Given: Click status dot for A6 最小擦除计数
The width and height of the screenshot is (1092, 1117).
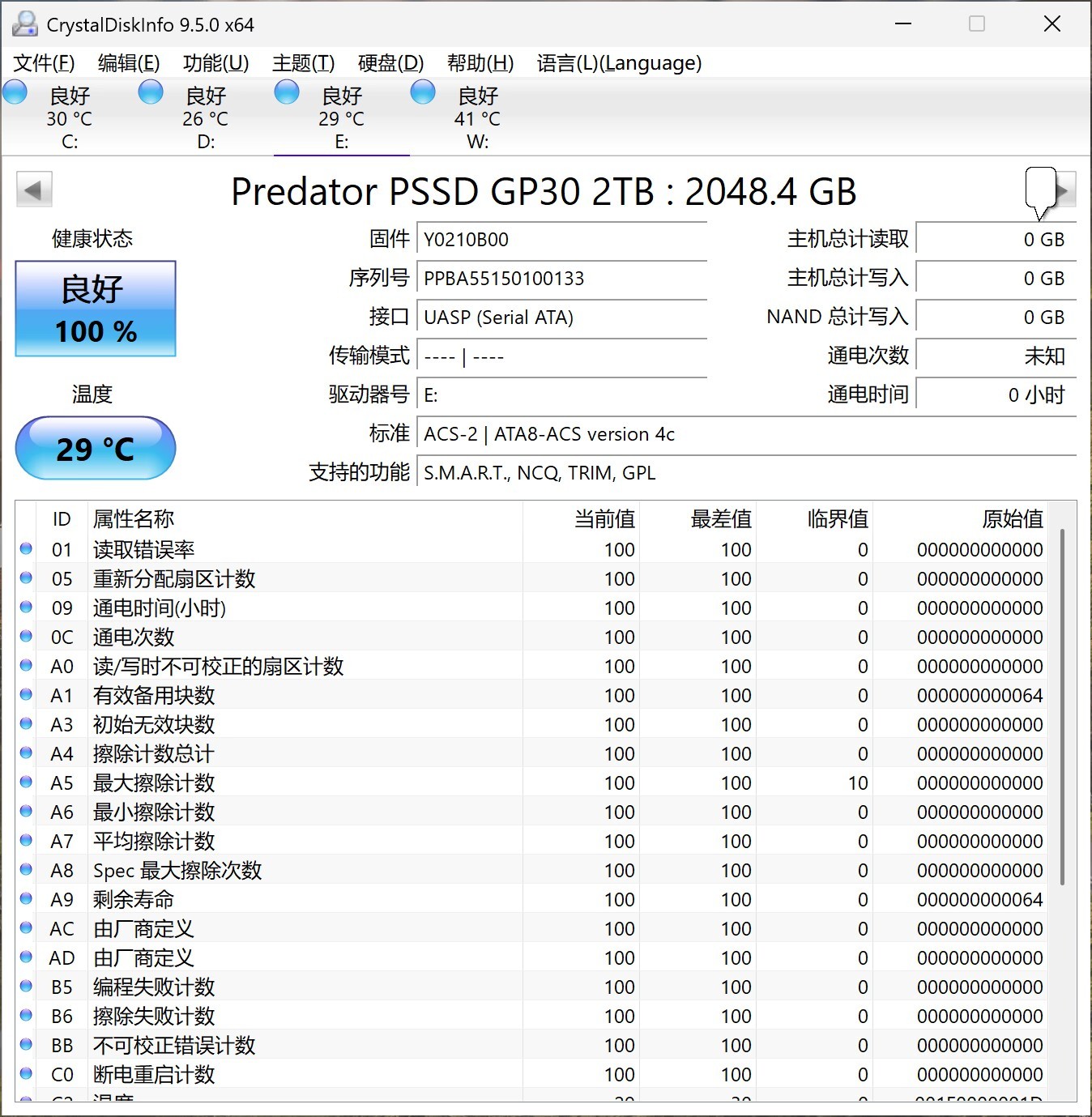Looking at the screenshot, I should point(26,812).
